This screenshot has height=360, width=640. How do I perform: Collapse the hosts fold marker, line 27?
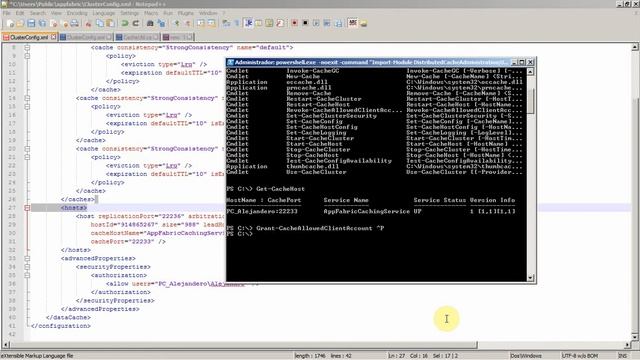27,208
